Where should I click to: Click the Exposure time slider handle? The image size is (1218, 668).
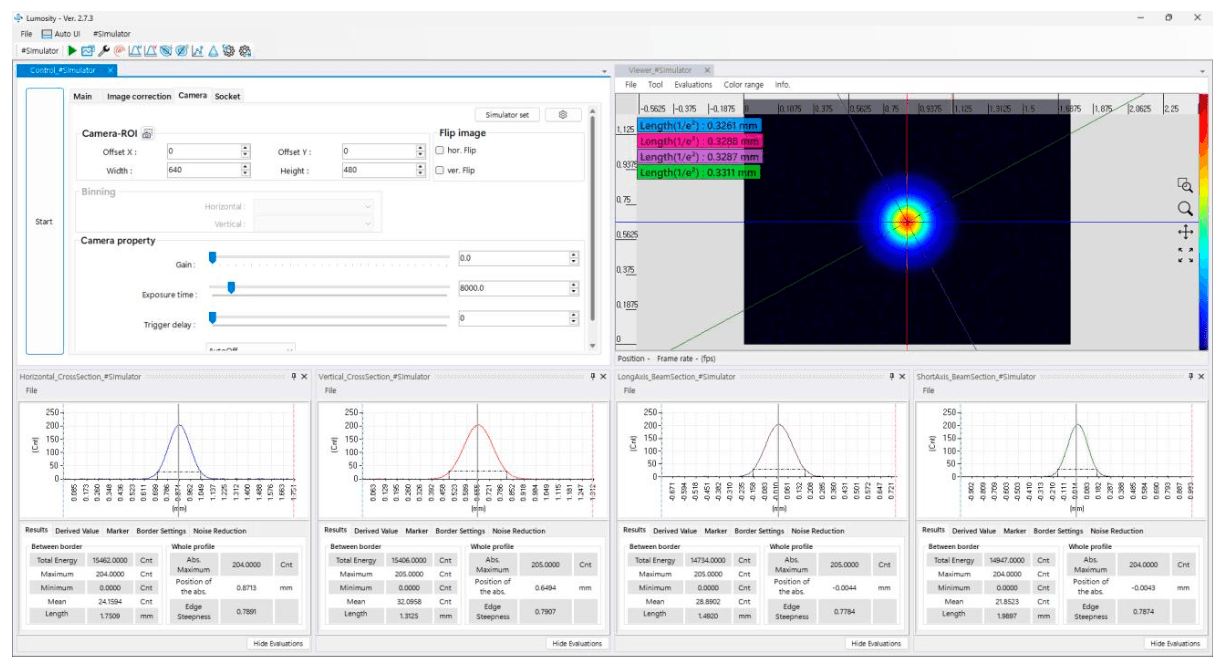(x=231, y=288)
